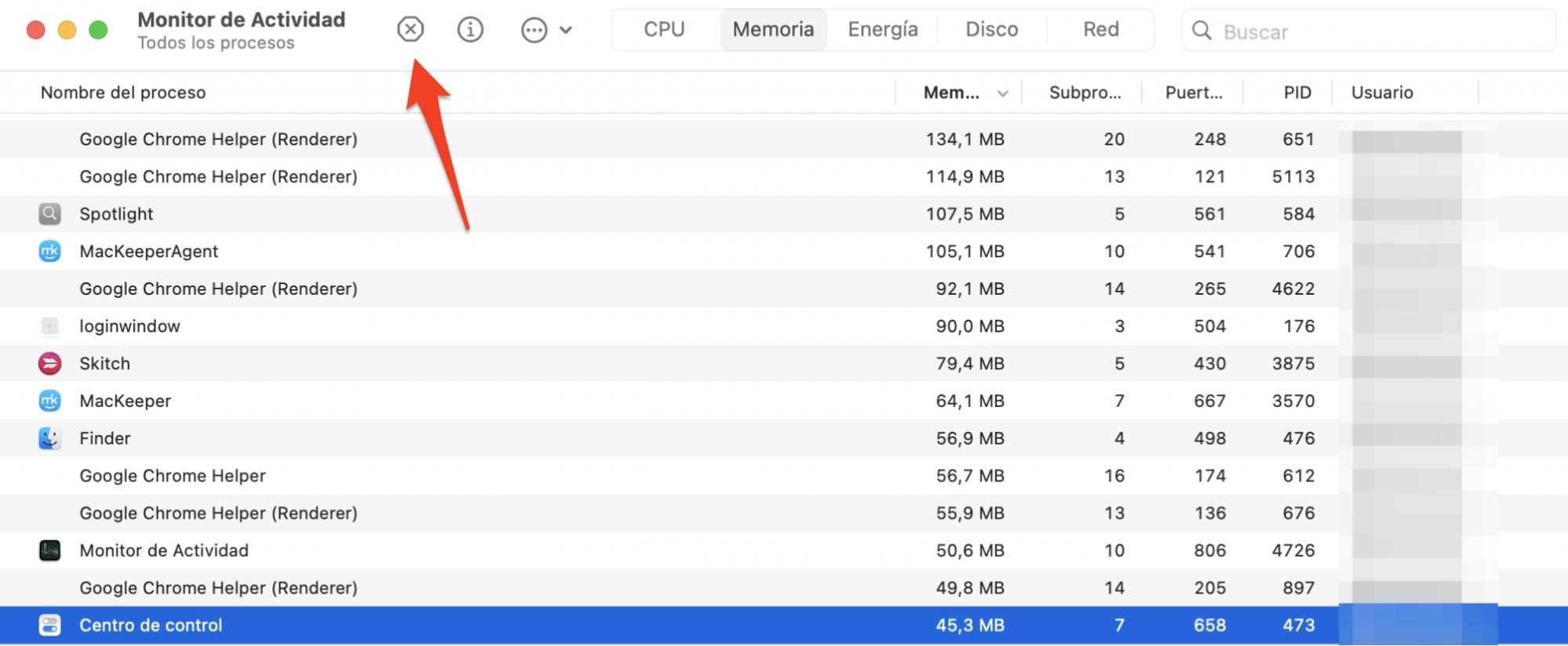Screen dimensions: 1568x646
Task: Click the Spotlight magnifier app icon
Action: coord(49,213)
